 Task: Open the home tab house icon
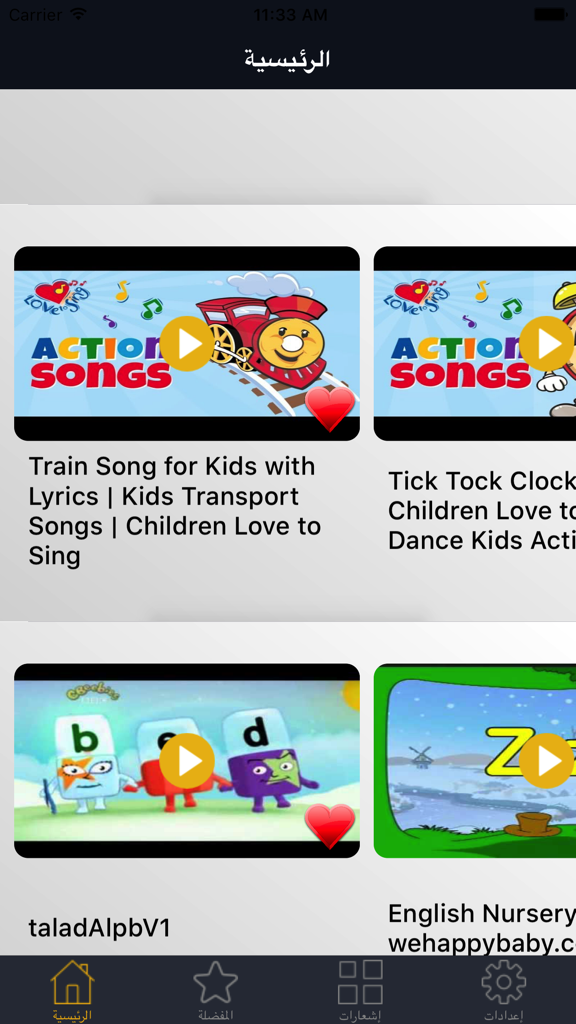click(72, 982)
